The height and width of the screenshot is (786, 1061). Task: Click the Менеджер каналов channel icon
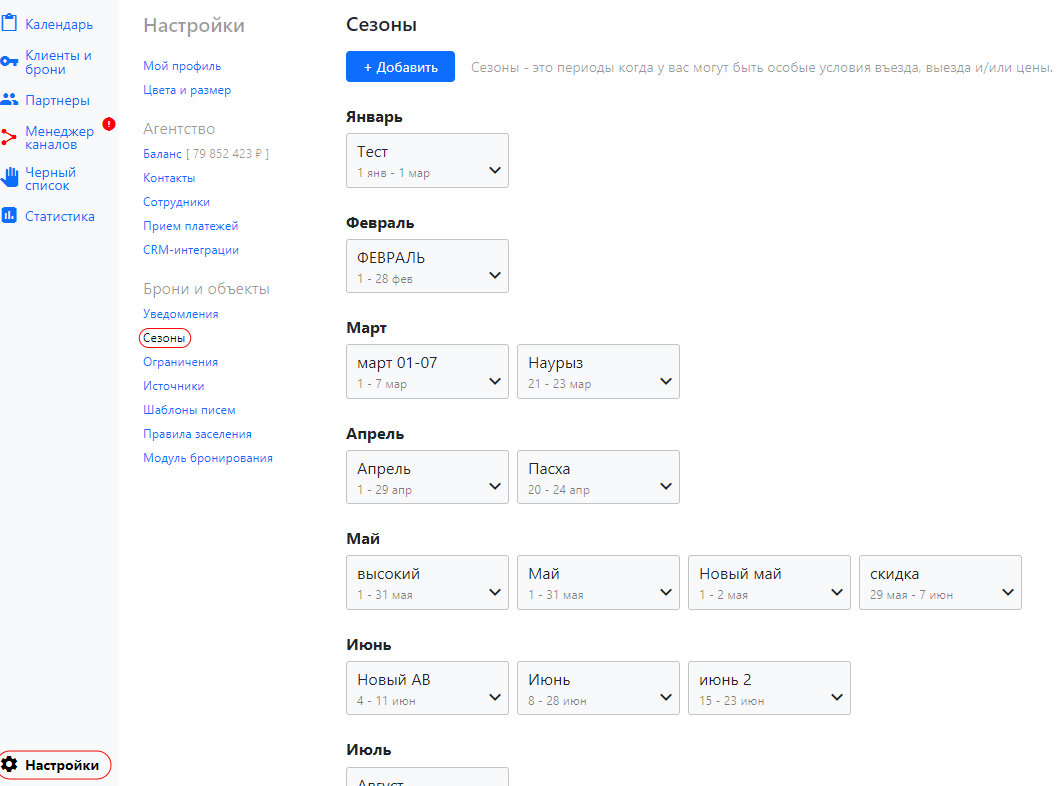(9, 138)
